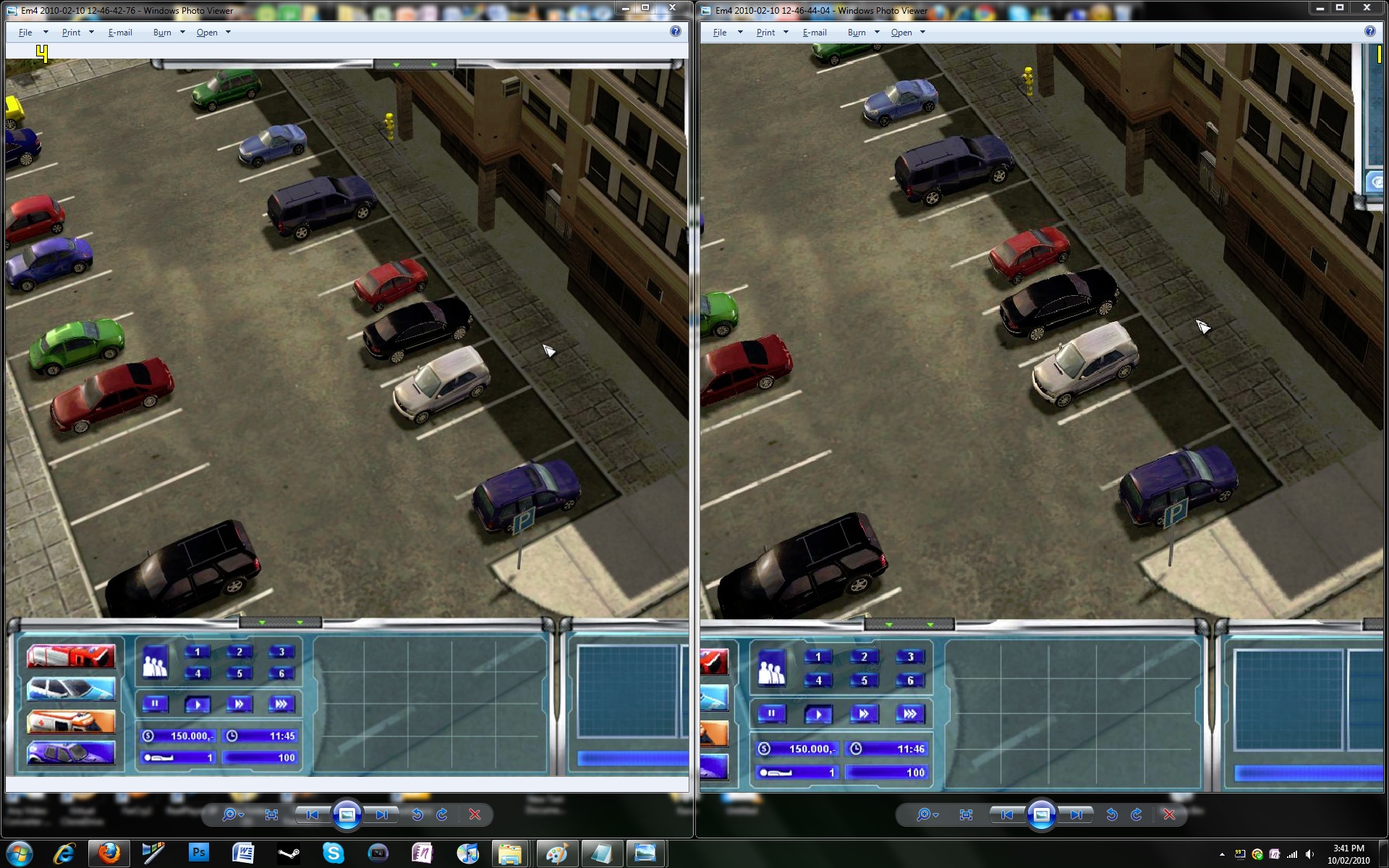The width and height of the screenshot is (1389, 868).
Task: Click the Show Desktop strip beside the clock
Action: pyautogui.click(x=1383, y=854)
